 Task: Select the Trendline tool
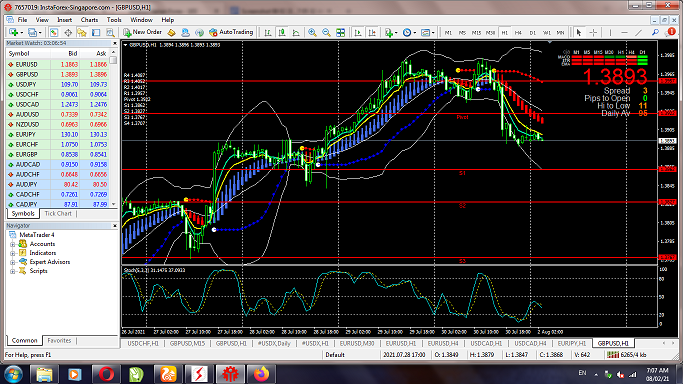(639, 32)
